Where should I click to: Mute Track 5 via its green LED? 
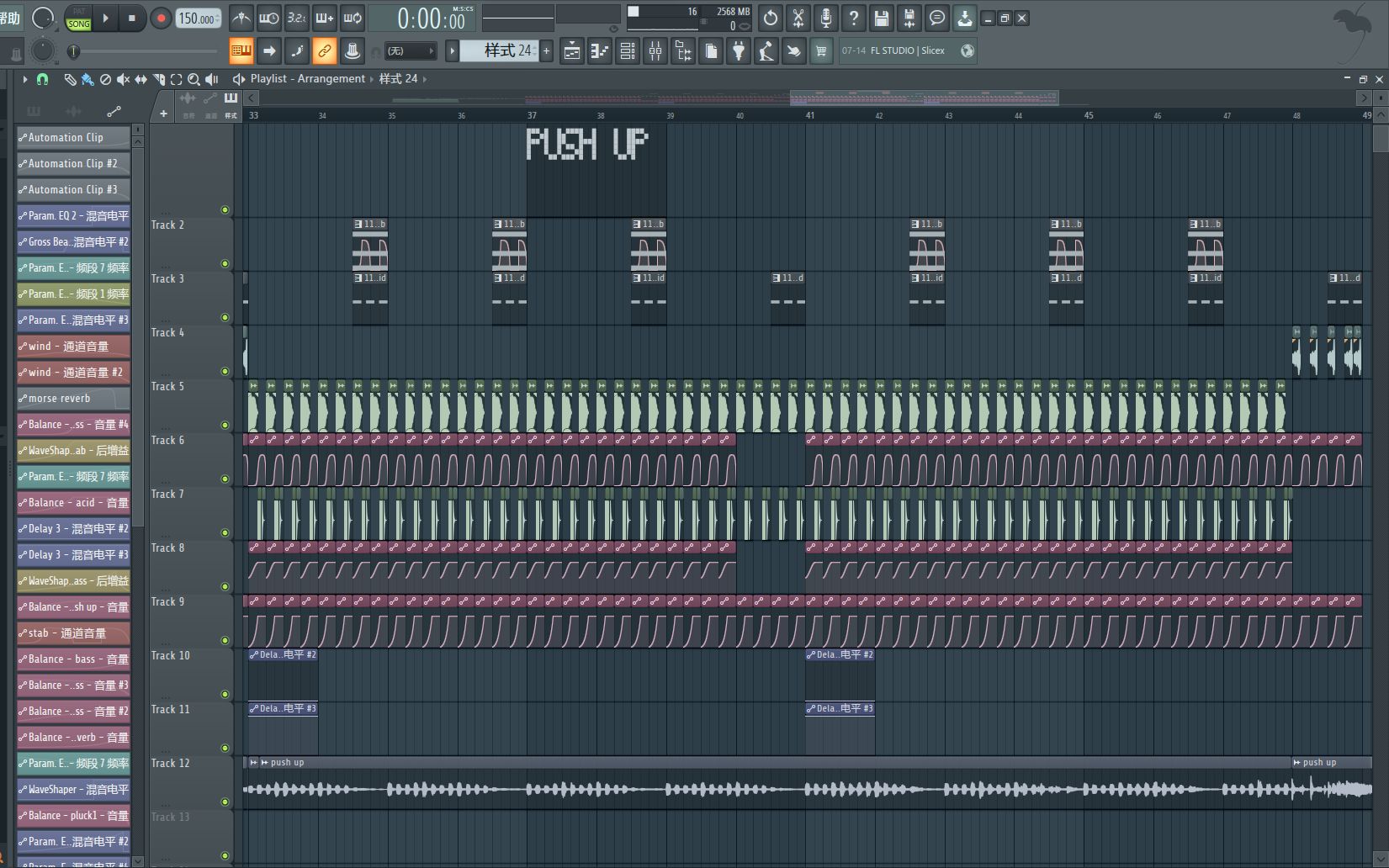225,425
